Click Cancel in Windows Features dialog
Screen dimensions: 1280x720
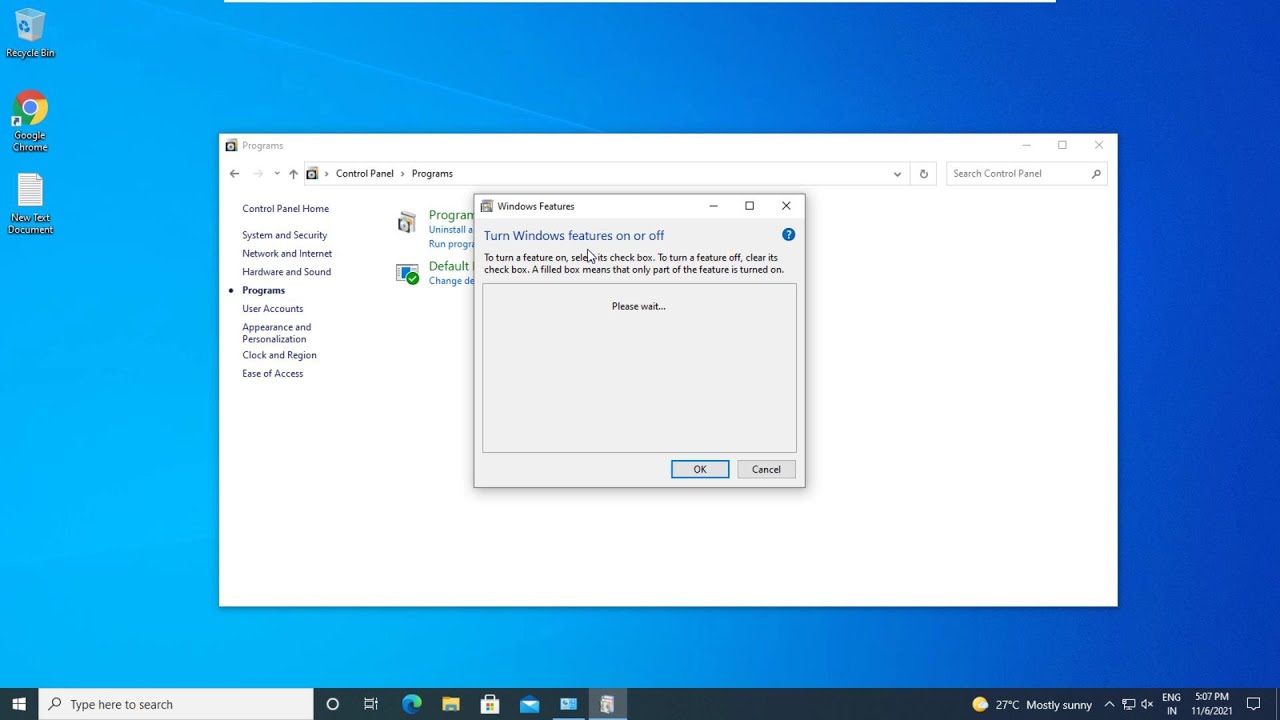[766, 469]
